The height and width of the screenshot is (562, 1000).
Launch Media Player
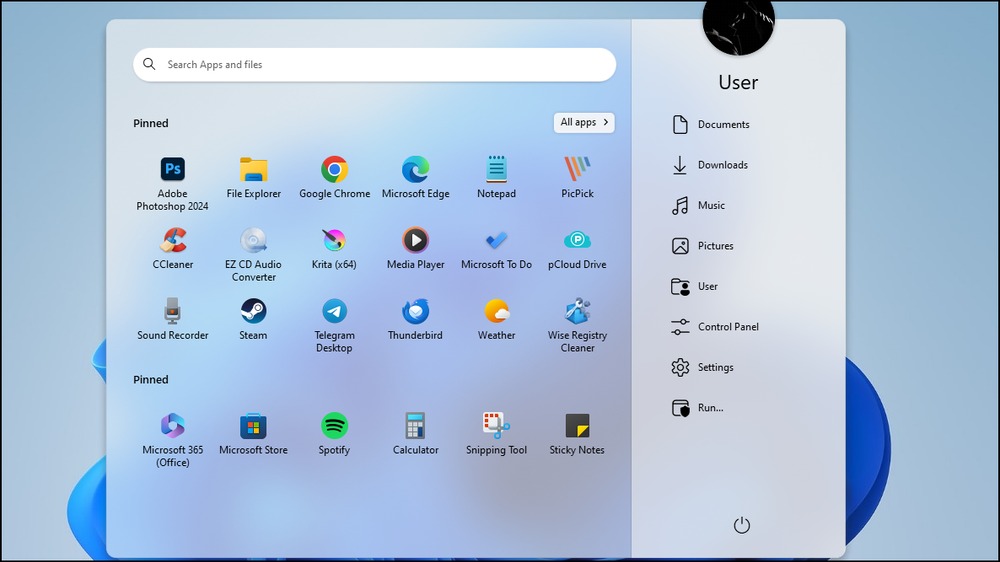[x=415, y=249]
